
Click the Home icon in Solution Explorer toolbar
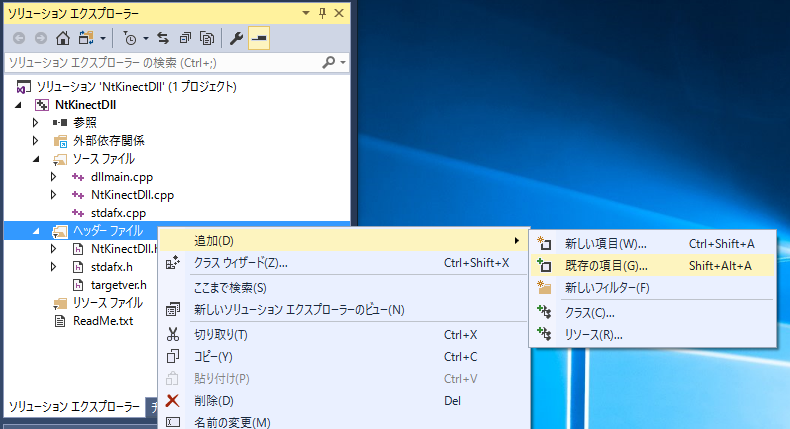pyautogui.click(x=62, y=38)
